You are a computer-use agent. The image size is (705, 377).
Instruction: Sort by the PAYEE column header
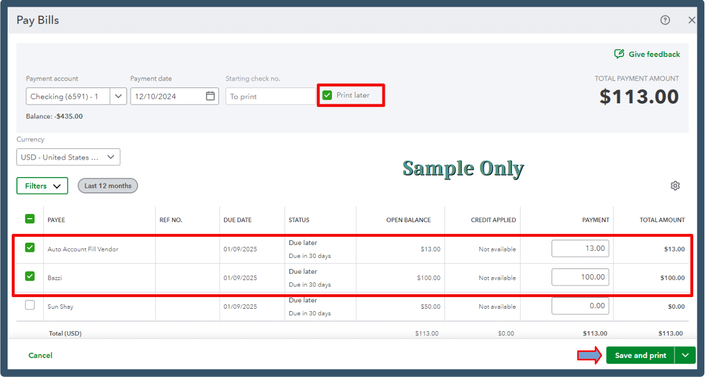56,220
